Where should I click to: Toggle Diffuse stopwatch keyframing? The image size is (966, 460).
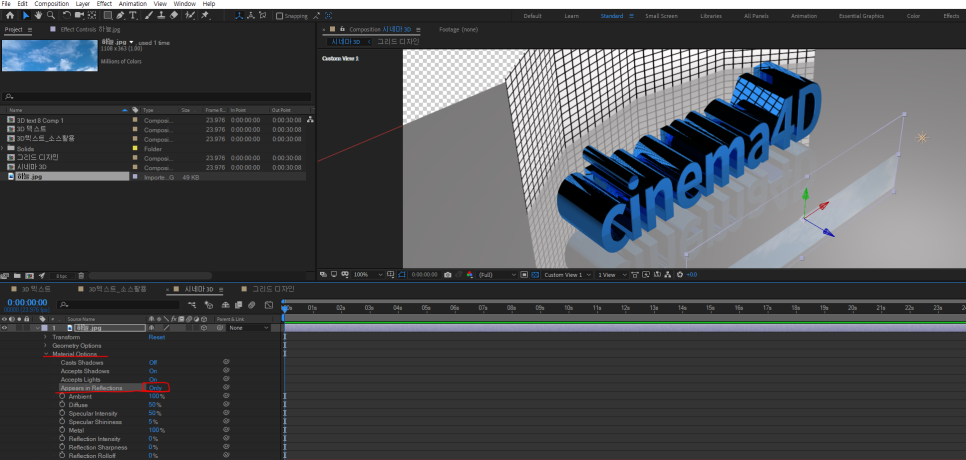click(x=62, y=405)
